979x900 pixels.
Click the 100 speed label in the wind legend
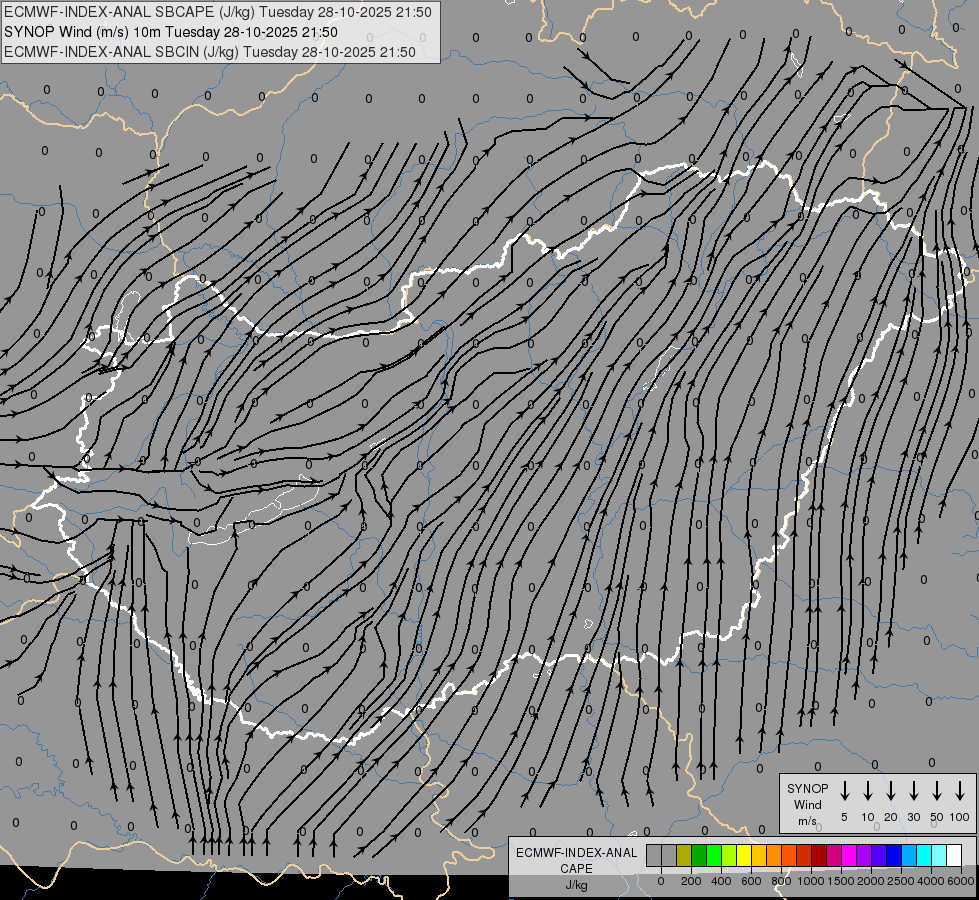pos(960,817)
